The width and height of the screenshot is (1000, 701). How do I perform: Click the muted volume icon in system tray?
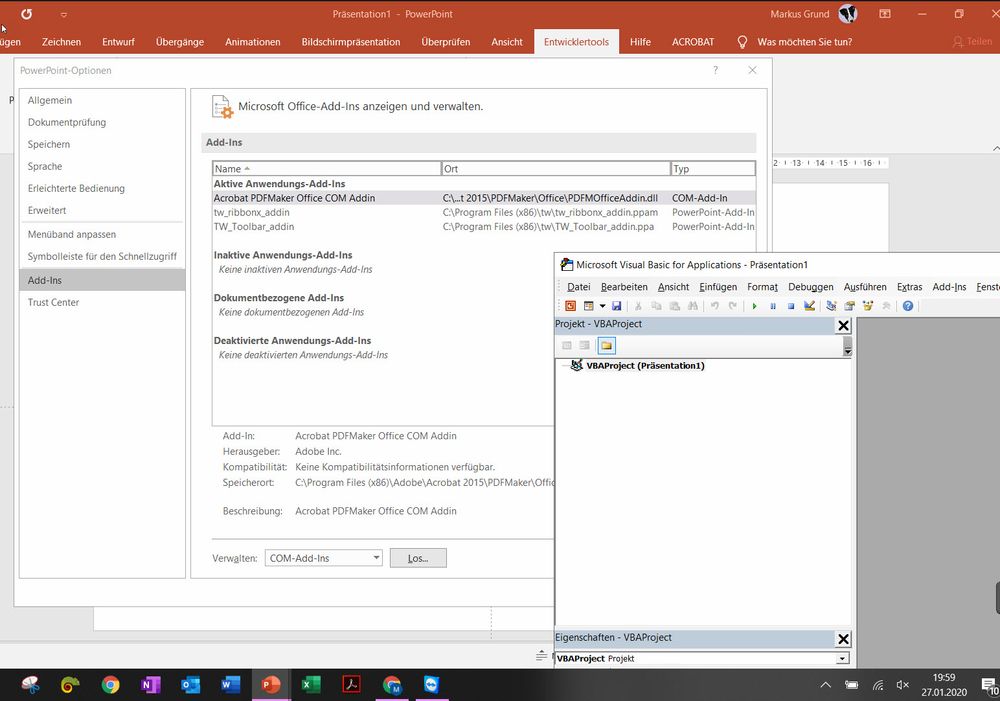pyautogui.click(x=902, y=685)
